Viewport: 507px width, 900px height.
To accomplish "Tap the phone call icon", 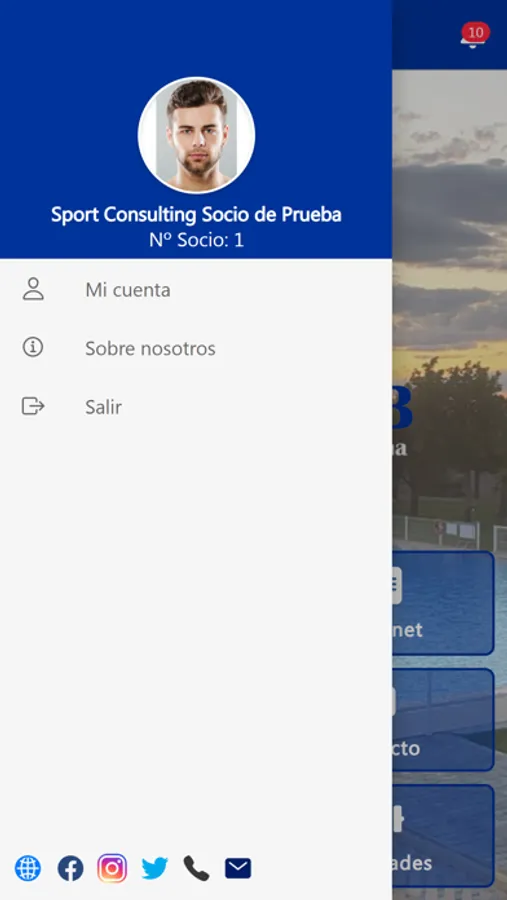I will point(196,868).
